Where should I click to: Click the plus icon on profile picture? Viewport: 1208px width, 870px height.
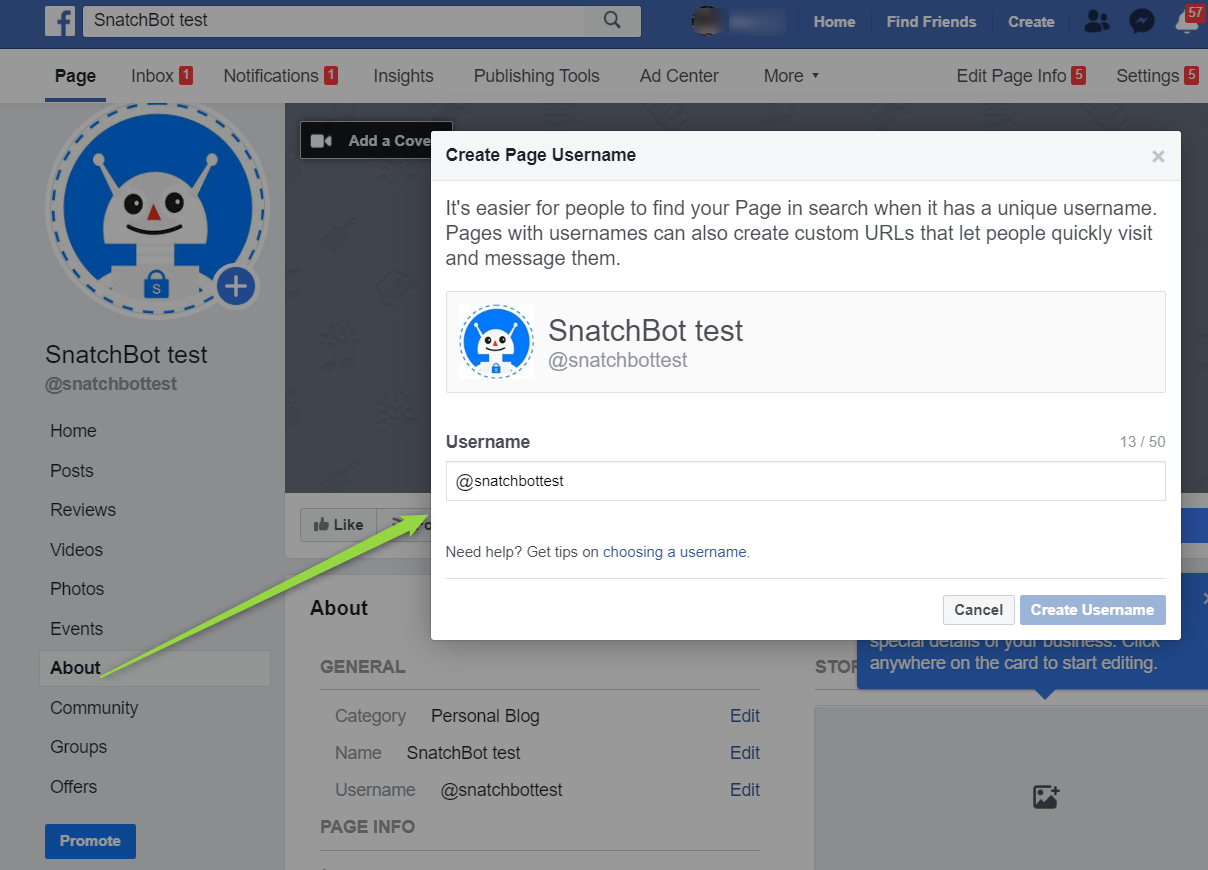[236, 288]
